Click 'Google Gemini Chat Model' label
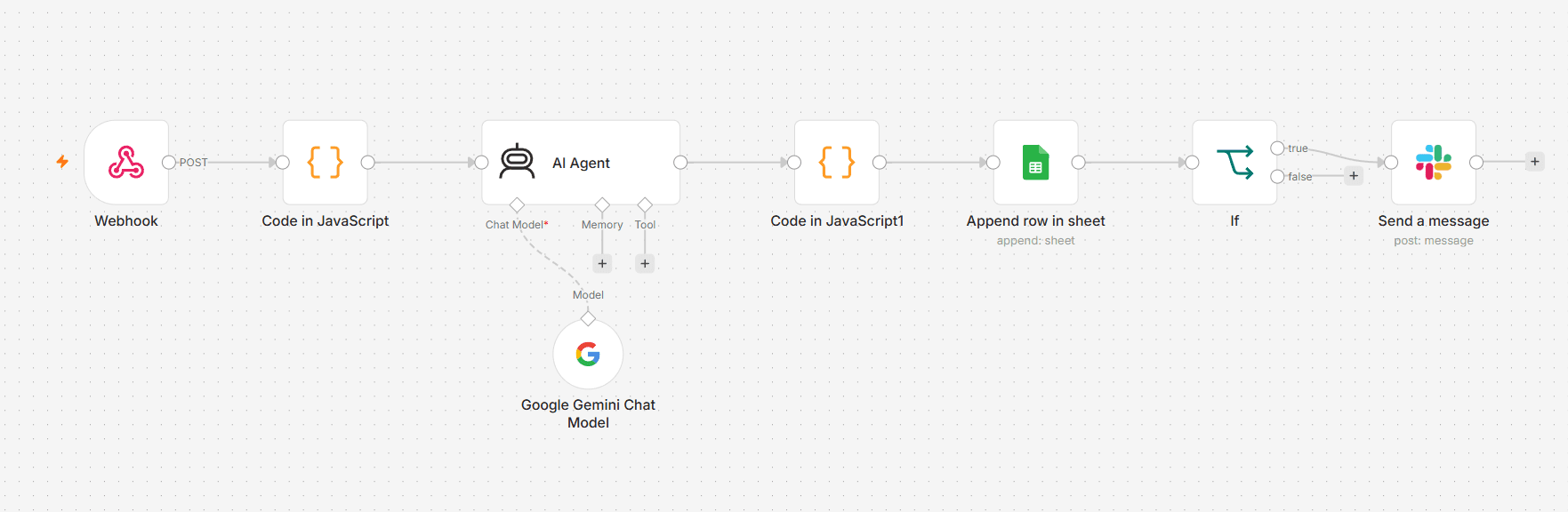1568x512 pixels. click(588, 413)
